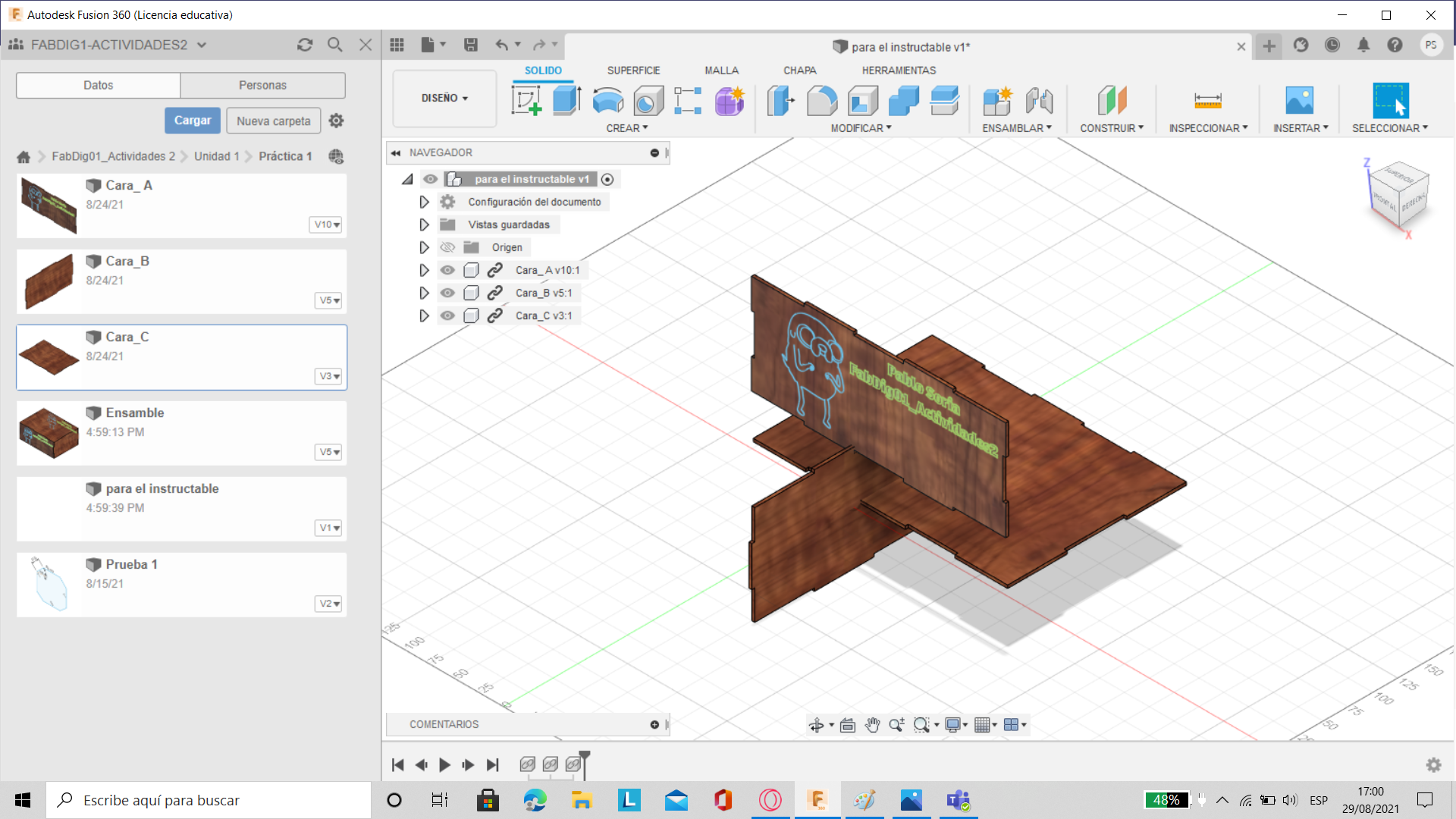Click the Nueva carpeta button
Viewport: 1456px width, 819px height.
273,121
